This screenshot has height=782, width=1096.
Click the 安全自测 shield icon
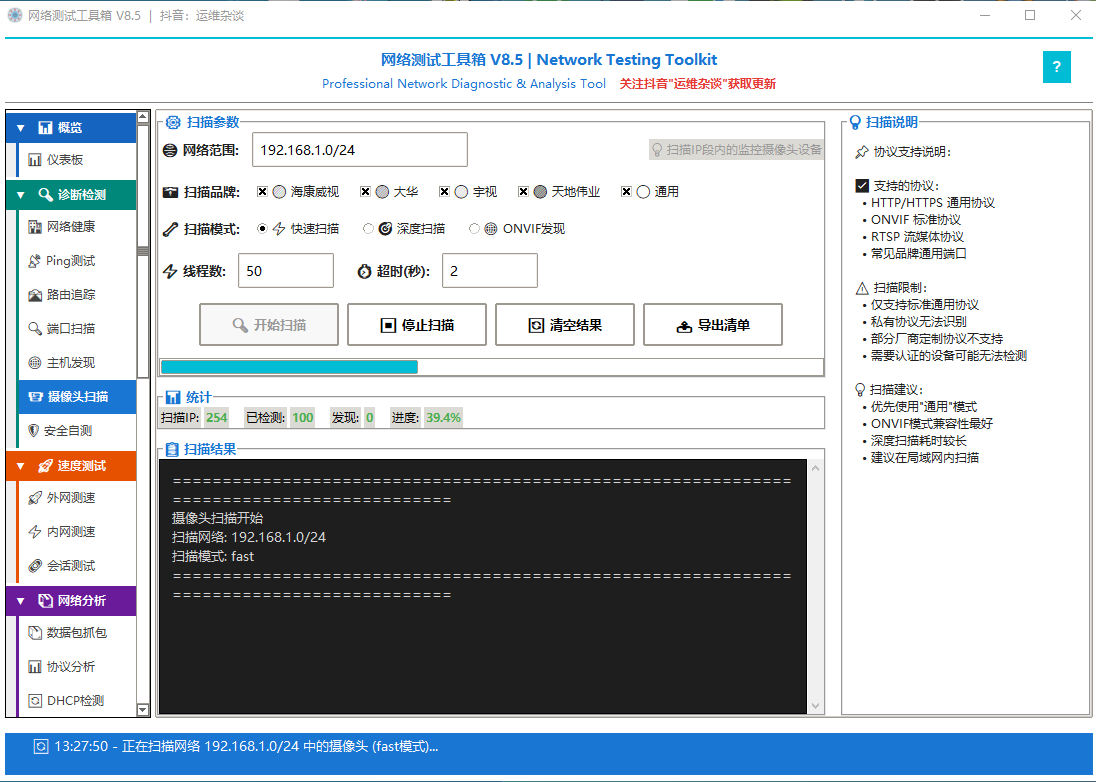[33, 430]
